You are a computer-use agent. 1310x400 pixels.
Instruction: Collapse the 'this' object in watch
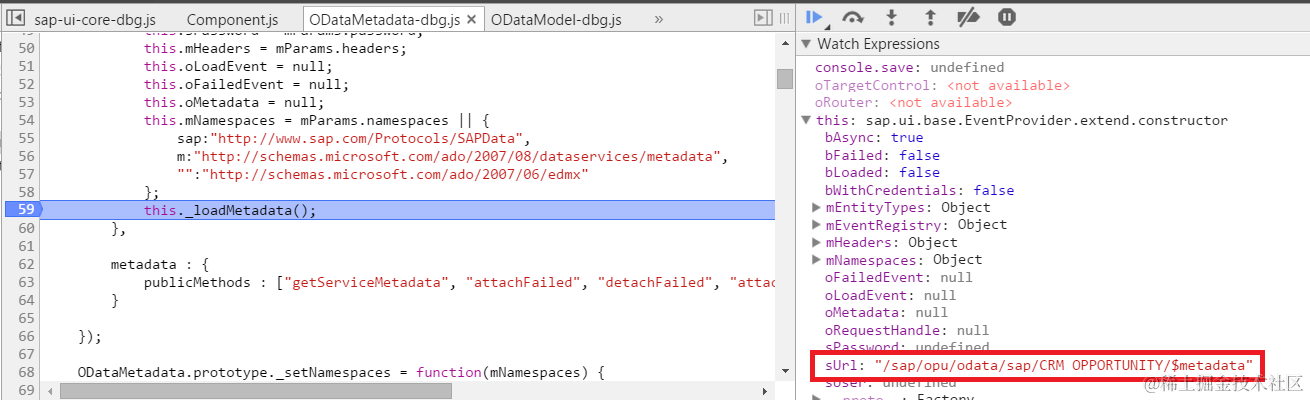tap(806, 120)
